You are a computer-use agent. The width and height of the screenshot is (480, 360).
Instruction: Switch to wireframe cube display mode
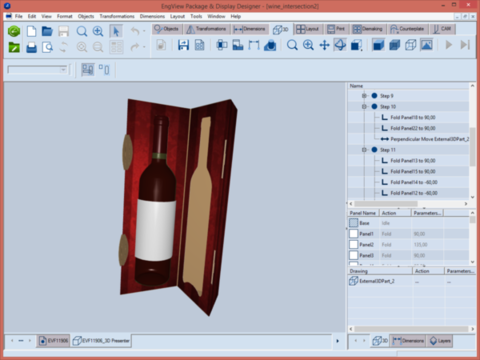pyautogui.click(x=410, y=45)
